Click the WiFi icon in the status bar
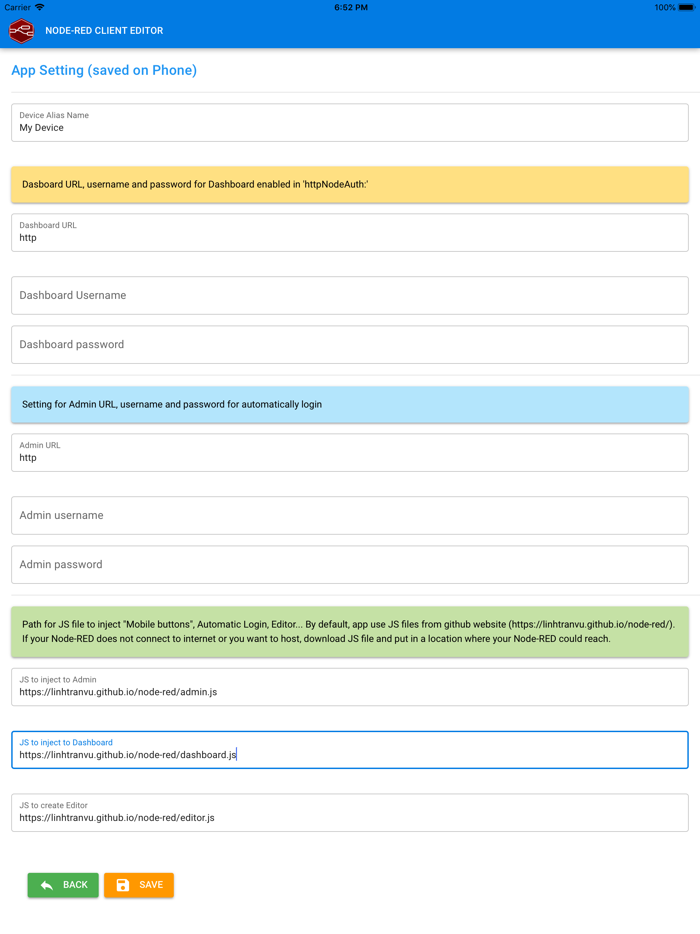The height and width of the screenshot is (934, 700). [38, 7]
